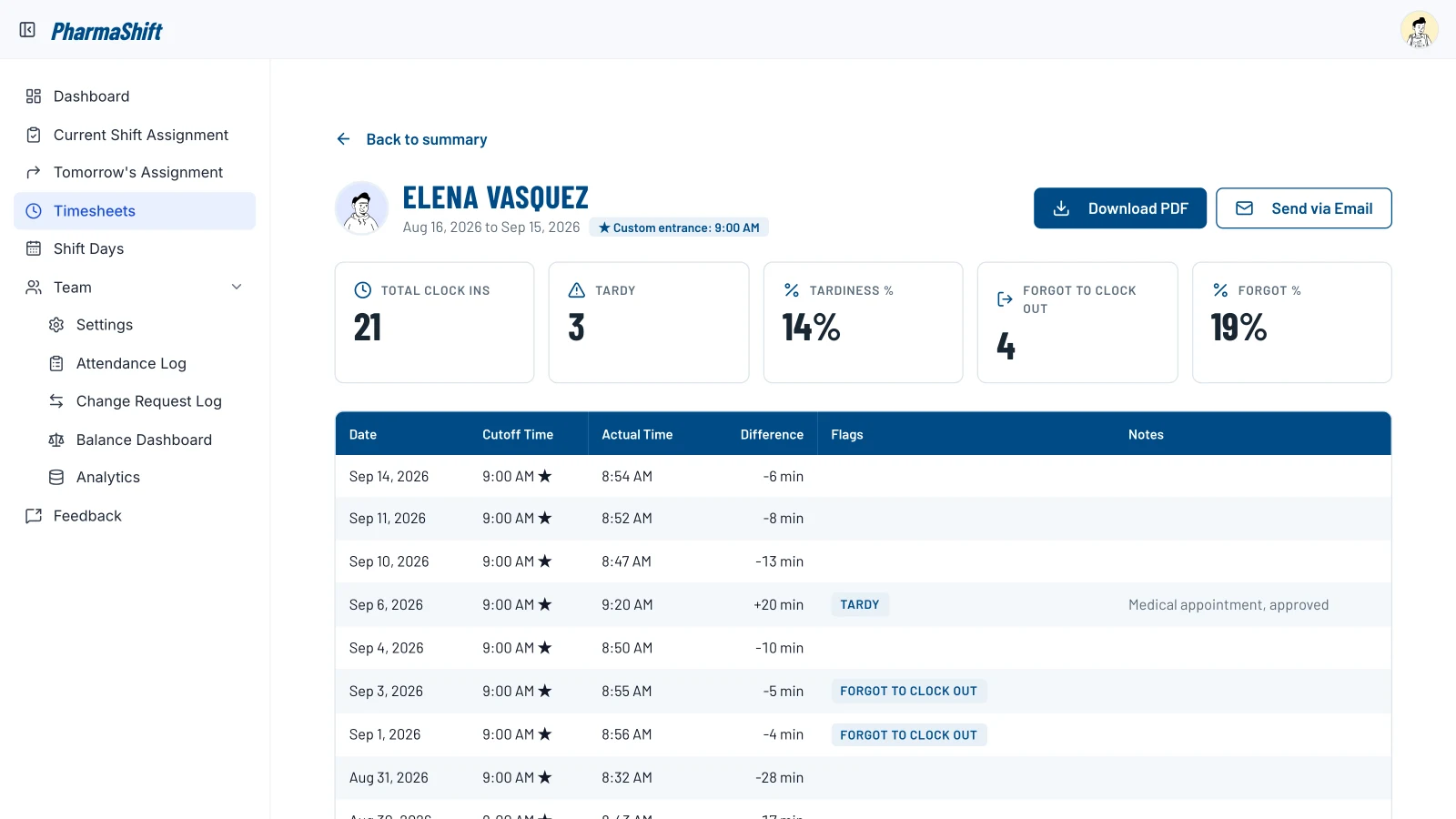Click the Tomorrow's Assignment arrow icon
This screenshot has height=819, width=1456.
point(34,173)
